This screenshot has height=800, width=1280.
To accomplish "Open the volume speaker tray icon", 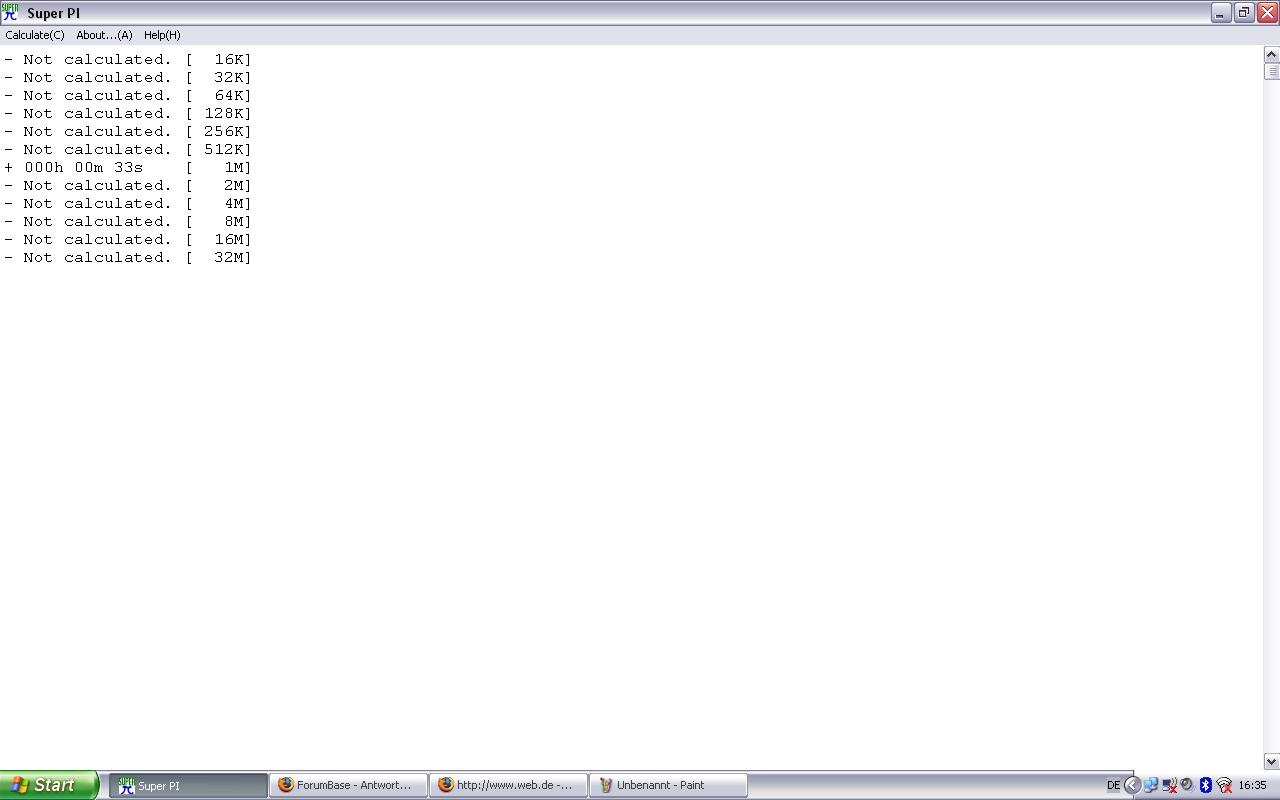I will tap(1187, 785).
